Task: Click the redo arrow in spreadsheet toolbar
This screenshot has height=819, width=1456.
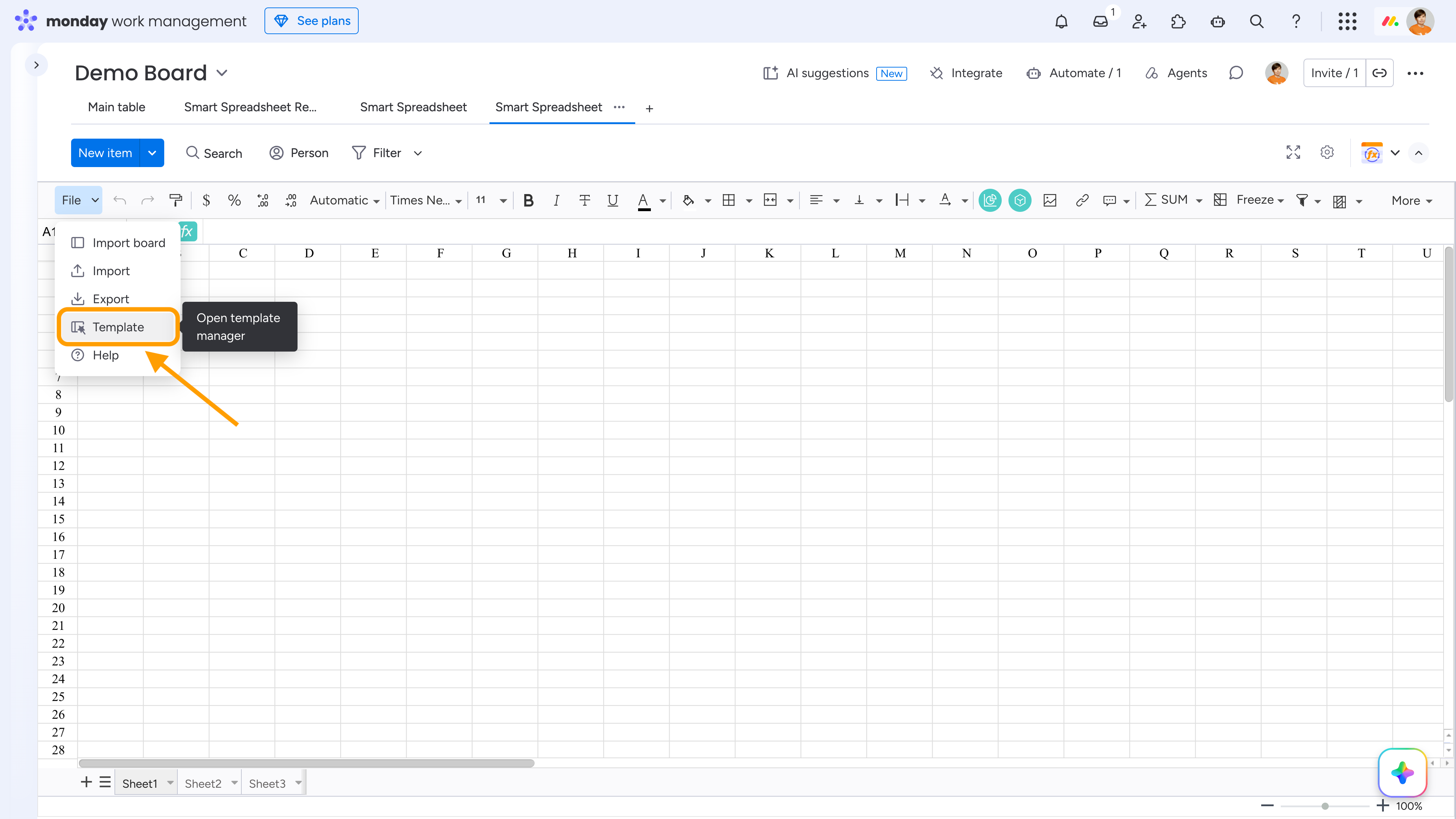Action: click(x=148, y=200)
